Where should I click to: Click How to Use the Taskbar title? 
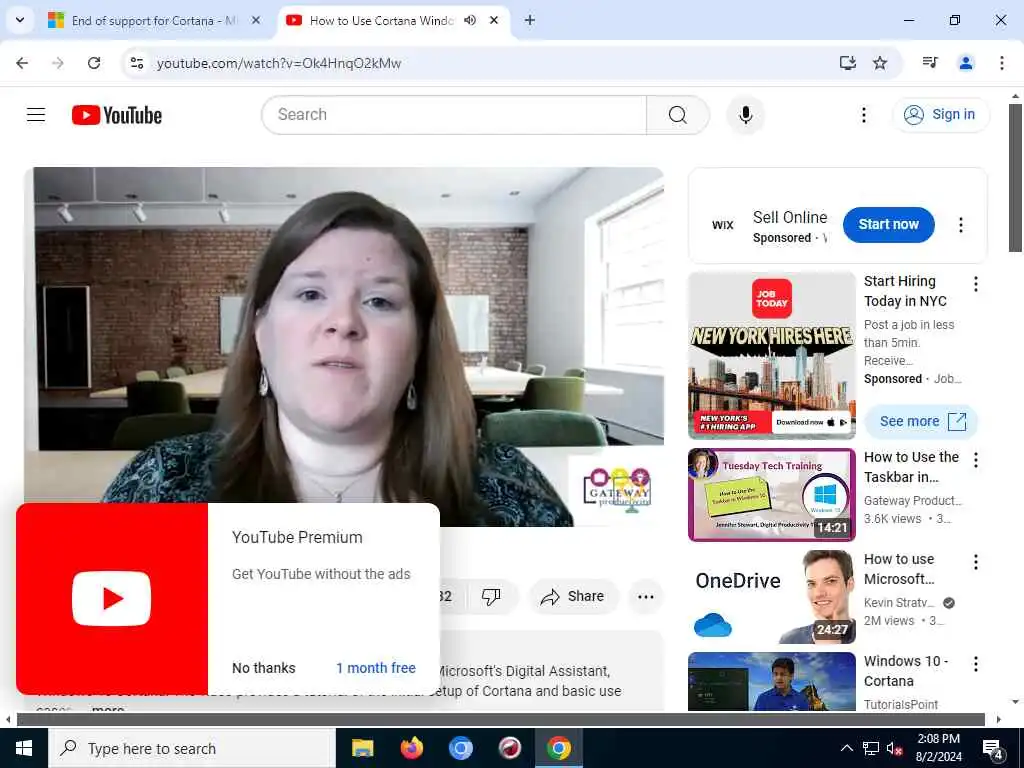pos(911,467)
